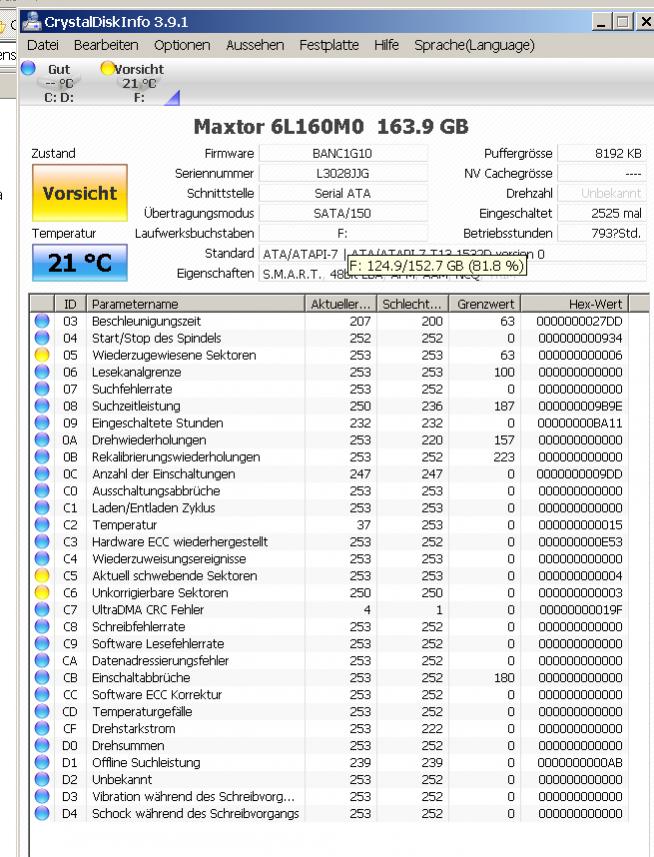Screen dimensions: 654x857
Task: Open the Festplatte menu
Action: pos(329,45)
